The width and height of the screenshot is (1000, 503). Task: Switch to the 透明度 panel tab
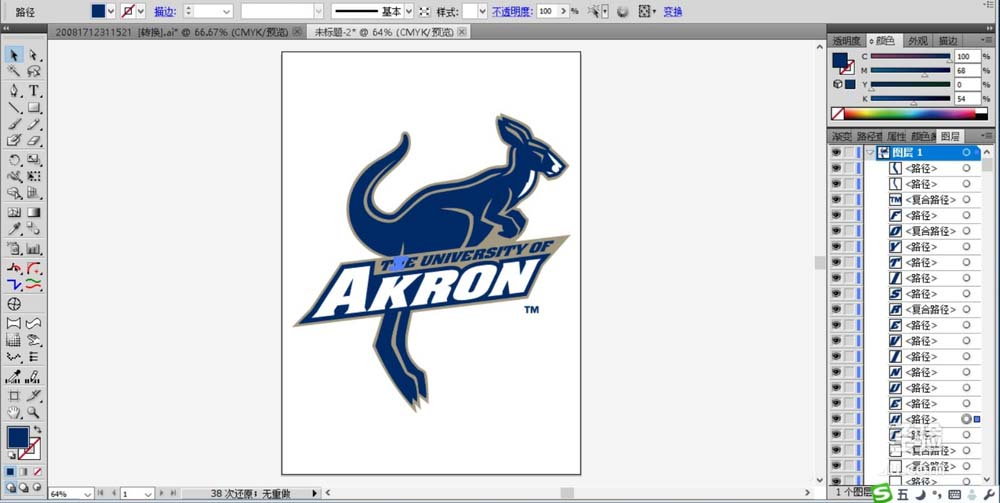coord(846,41)
